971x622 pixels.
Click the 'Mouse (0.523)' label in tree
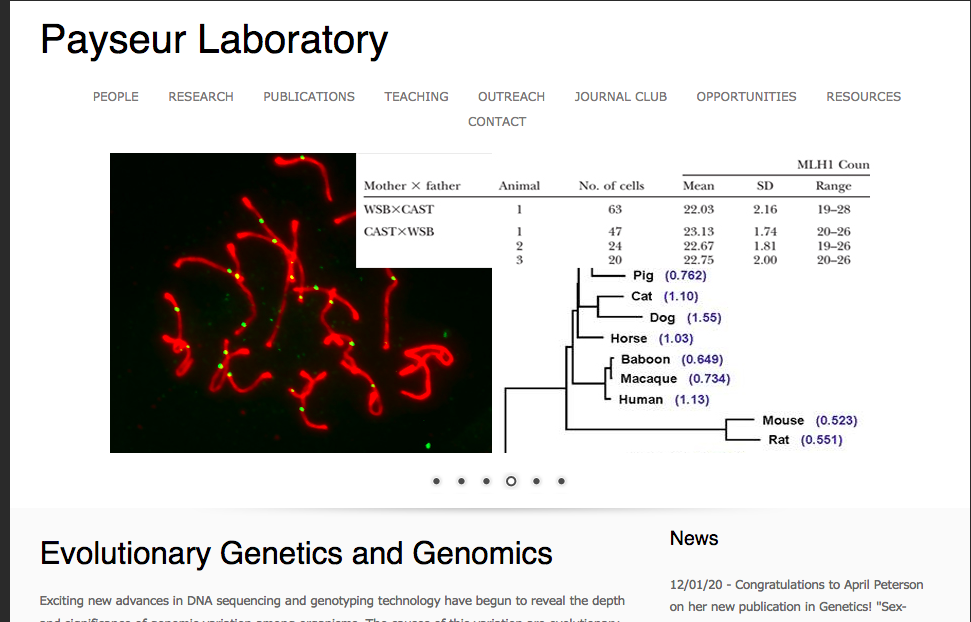(809, 421)
